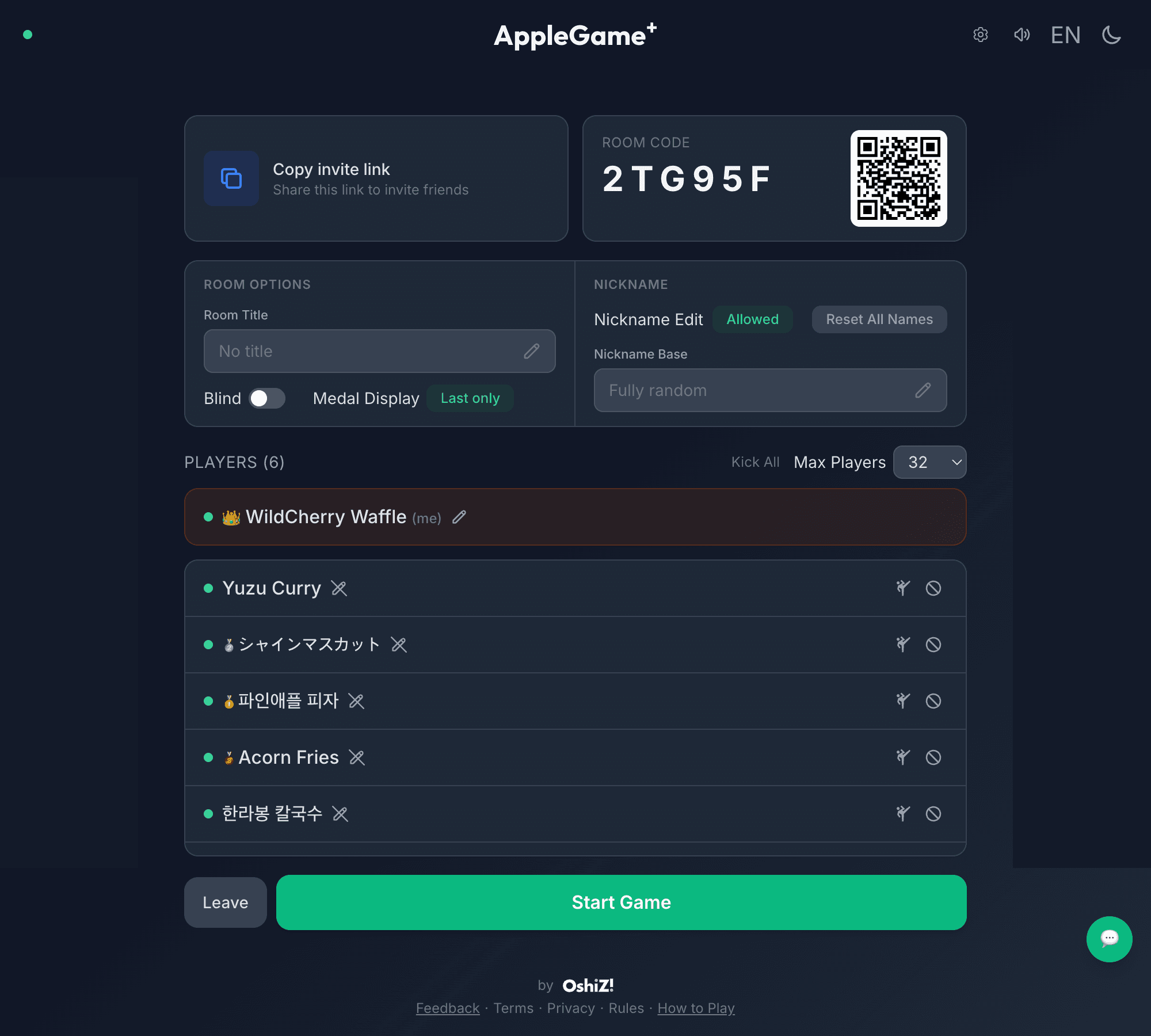1151x1036 pixels.
Task: Open the settings gear in the header
Action: coord(981,35)
